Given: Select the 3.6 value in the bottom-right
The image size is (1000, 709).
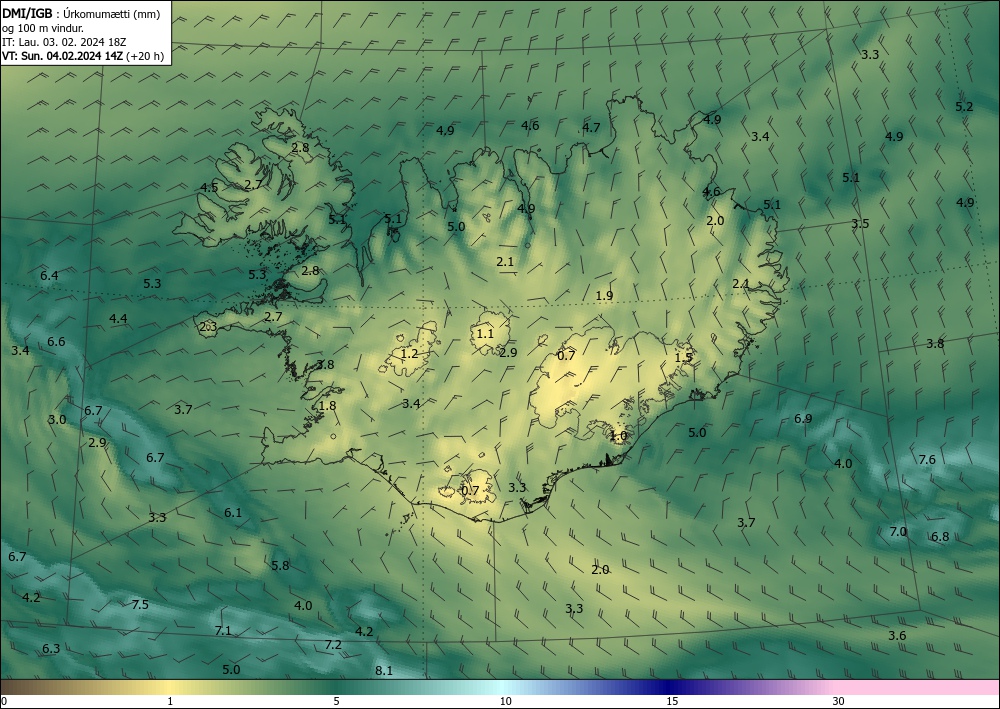Looking at the screenshot, I should pyautogui.click(x=897, y=635).
